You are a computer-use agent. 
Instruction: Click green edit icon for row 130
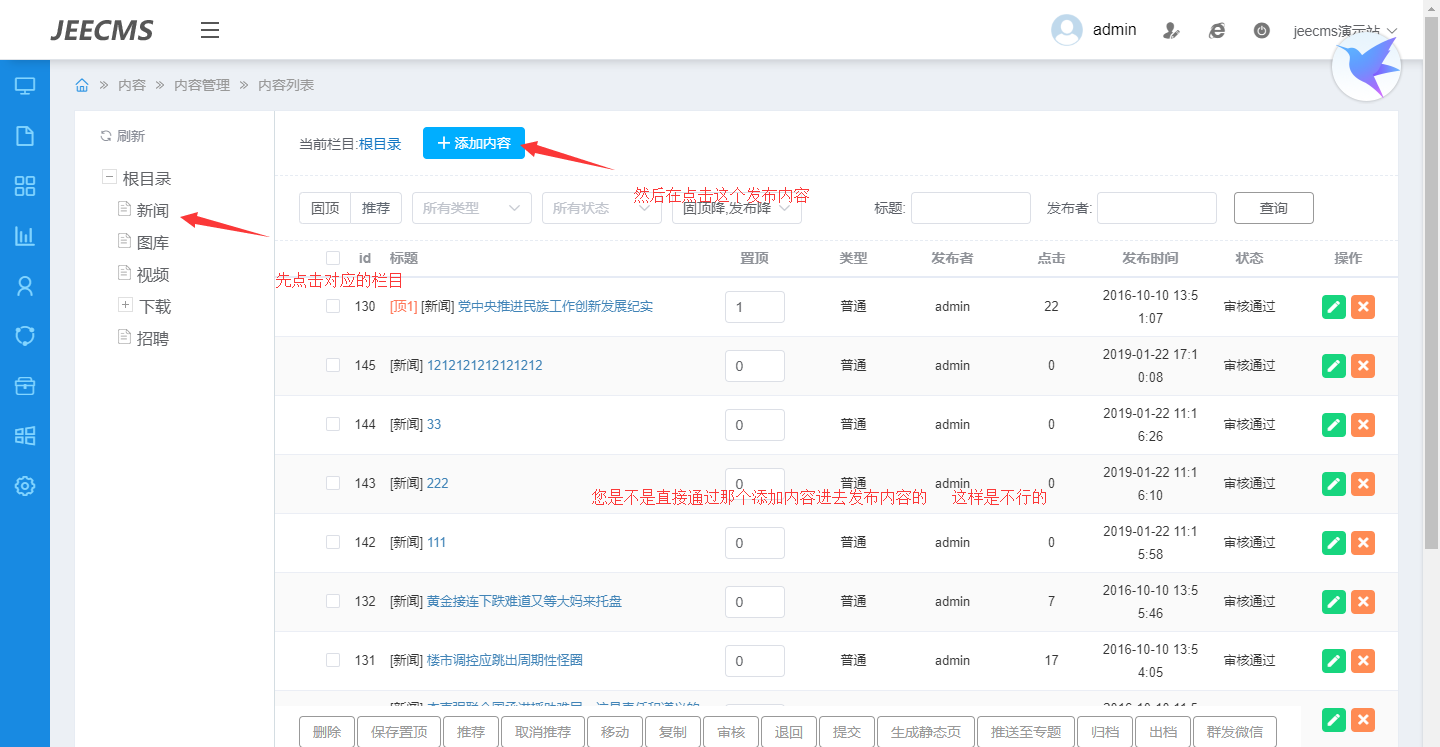point(1333,307)
